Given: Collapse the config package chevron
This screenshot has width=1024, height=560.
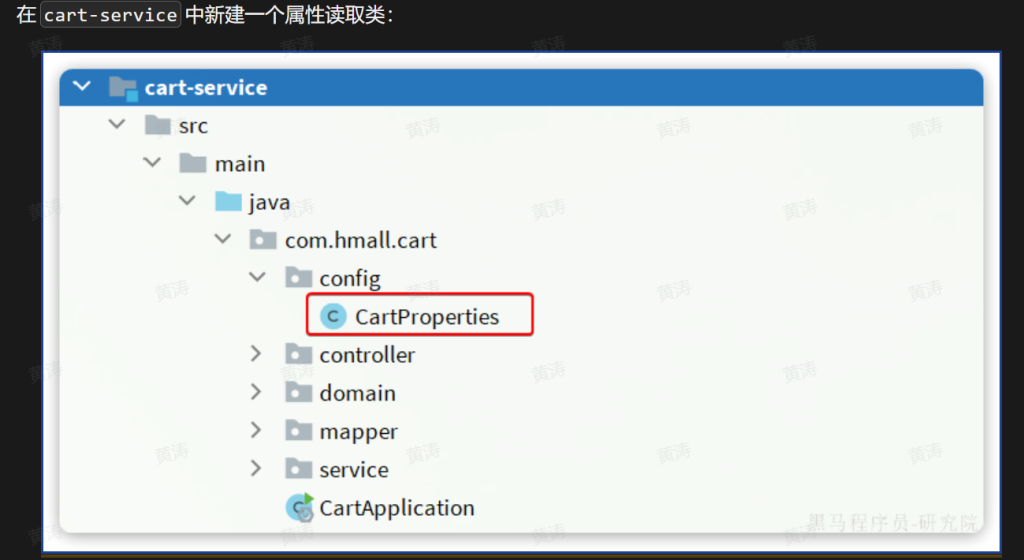Looking at the screenshot, I should (x=257, y=278).
